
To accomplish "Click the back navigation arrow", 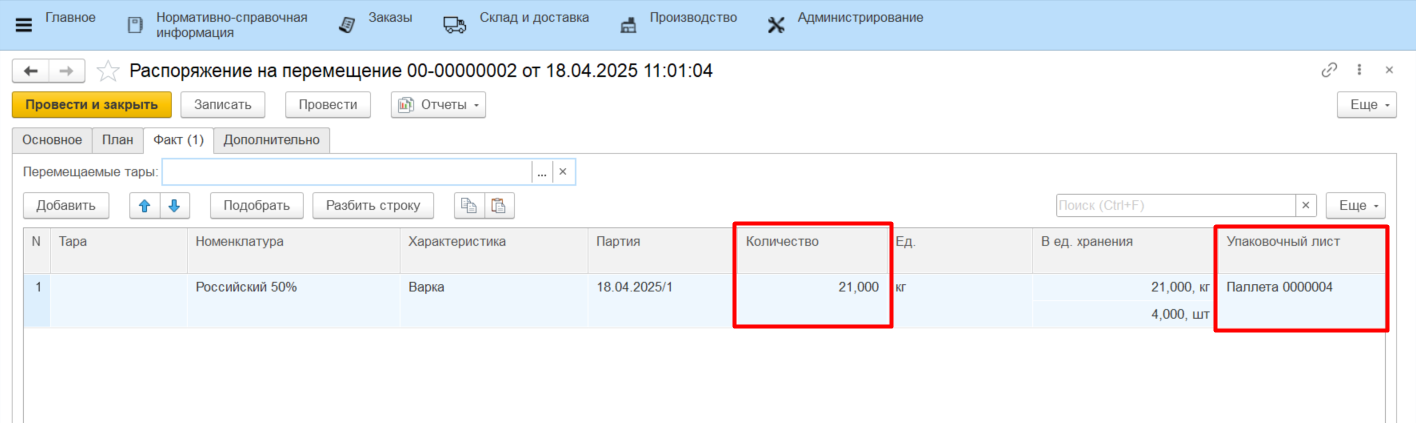I will click(30, 71).
